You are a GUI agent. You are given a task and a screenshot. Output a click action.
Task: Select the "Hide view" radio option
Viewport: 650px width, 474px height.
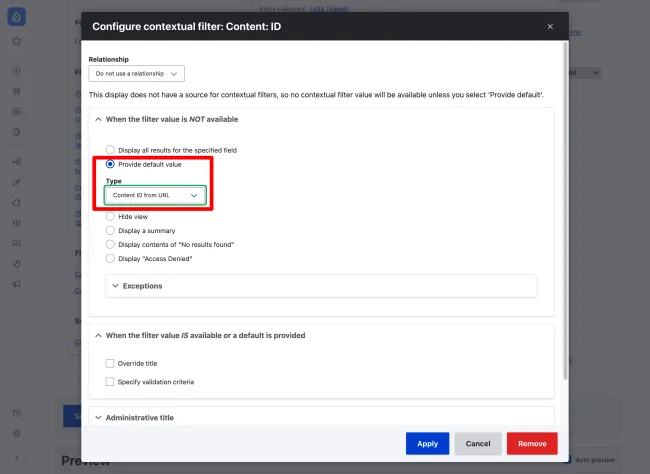click(111, 216)
